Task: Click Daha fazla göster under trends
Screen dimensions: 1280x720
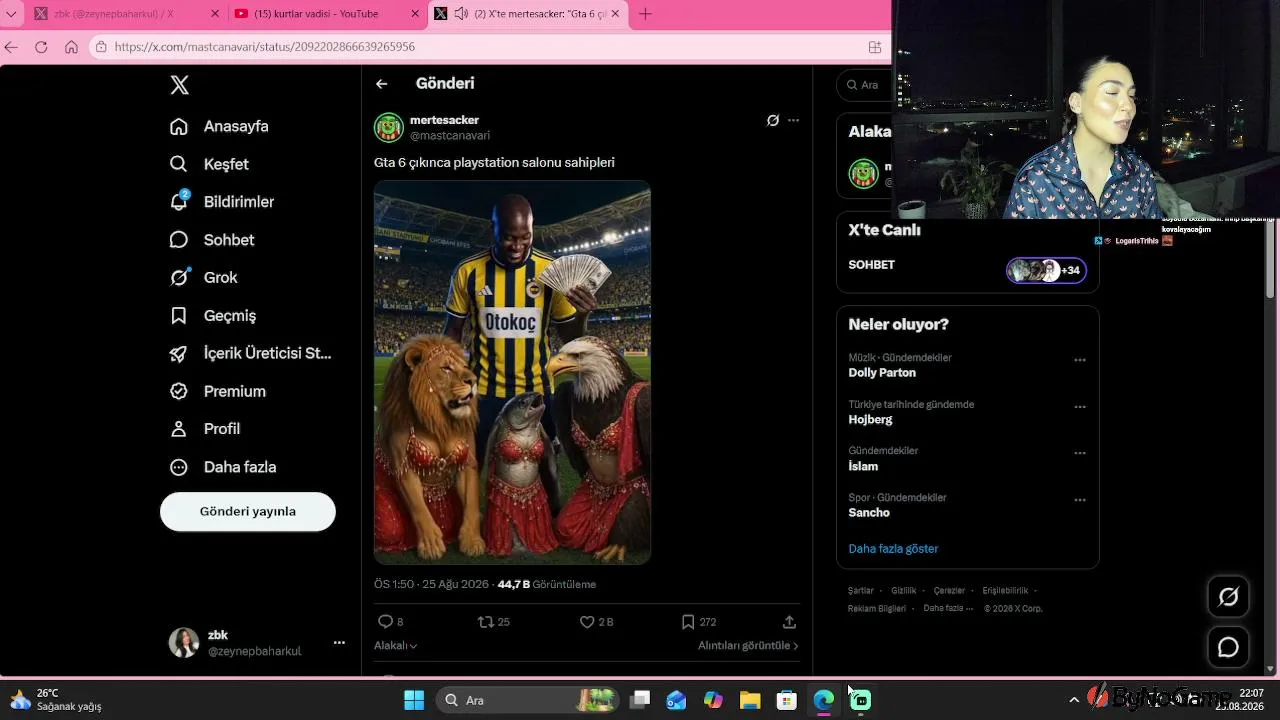Action: 893,549
